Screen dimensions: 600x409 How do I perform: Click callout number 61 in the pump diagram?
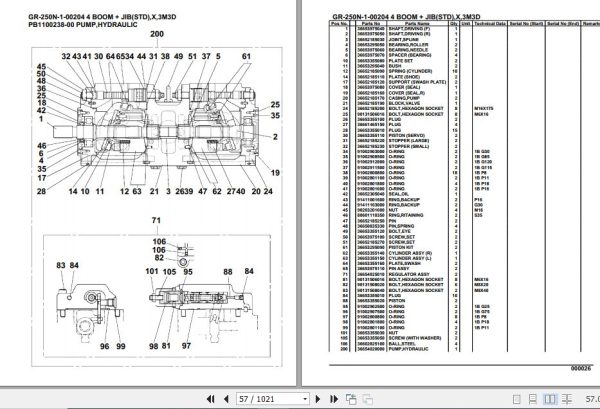[x=246, y=56]
